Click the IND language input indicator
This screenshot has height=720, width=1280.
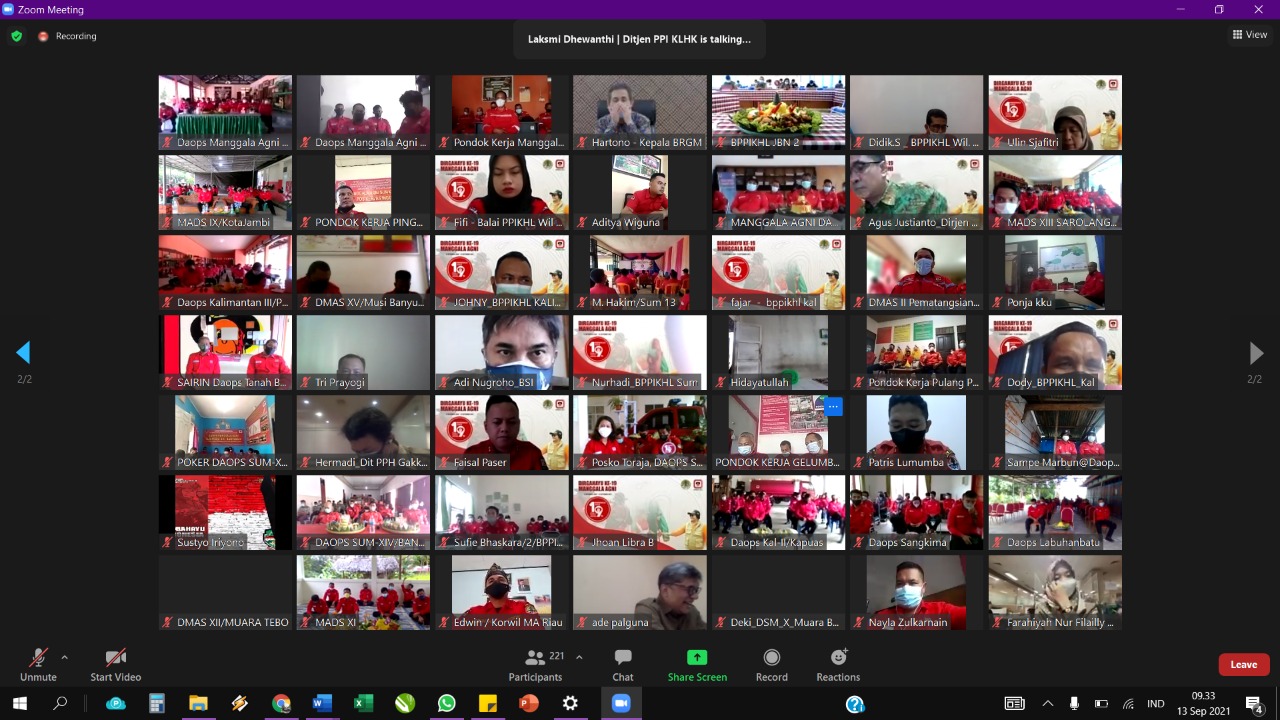[1155, 704]
